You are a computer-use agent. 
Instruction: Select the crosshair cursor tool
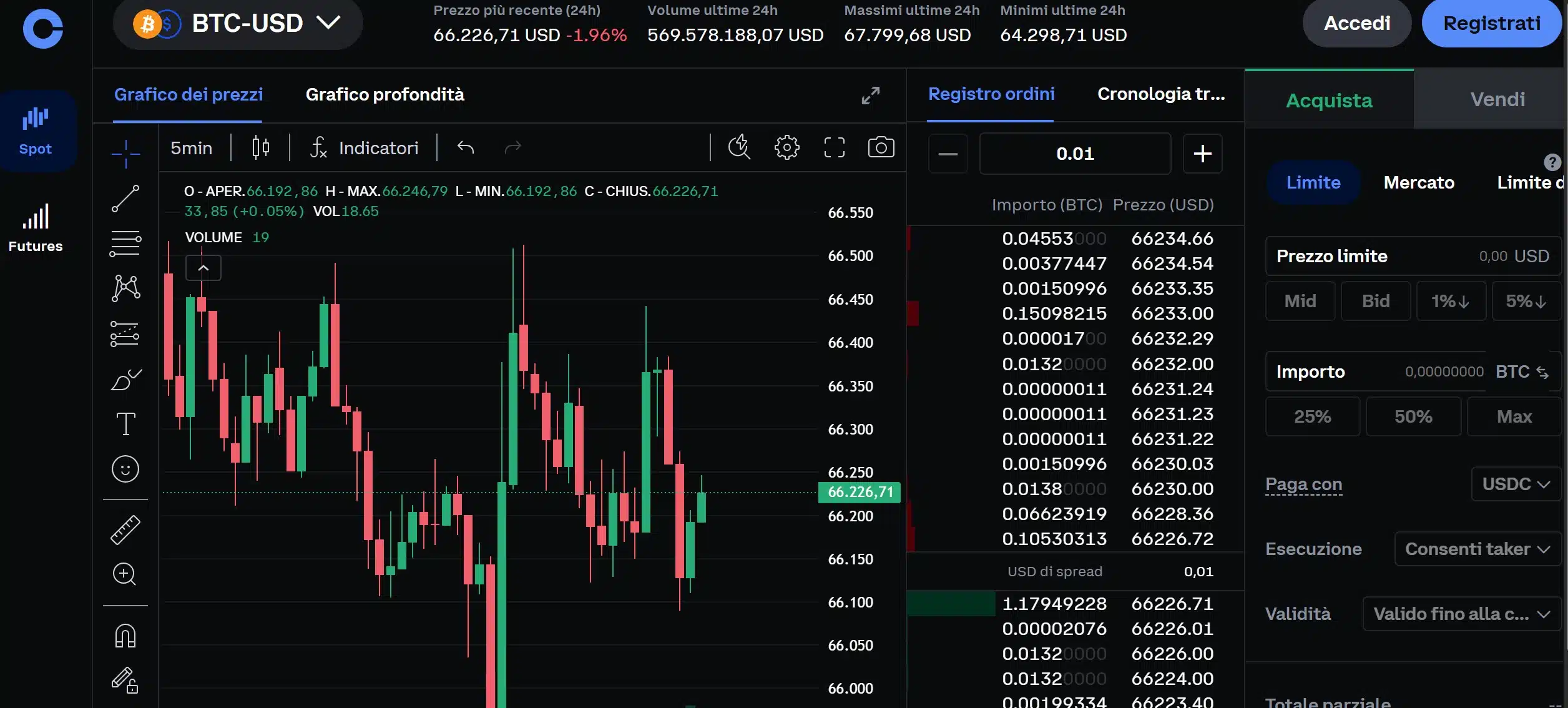[125, 154]
